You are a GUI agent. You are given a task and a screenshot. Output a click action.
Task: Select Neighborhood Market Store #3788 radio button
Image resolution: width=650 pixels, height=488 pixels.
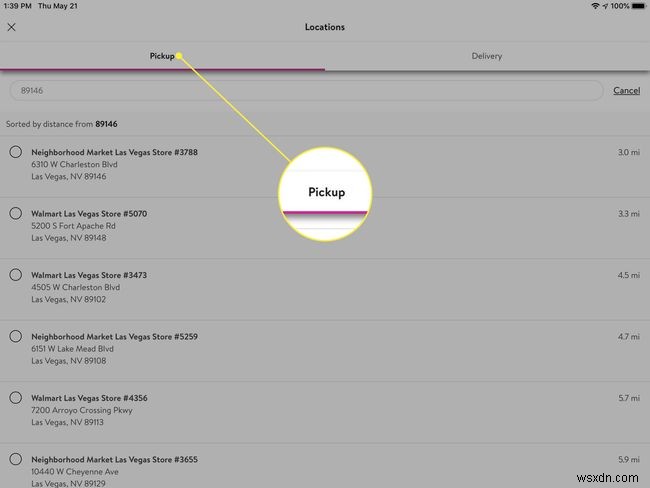pos(16,152)
